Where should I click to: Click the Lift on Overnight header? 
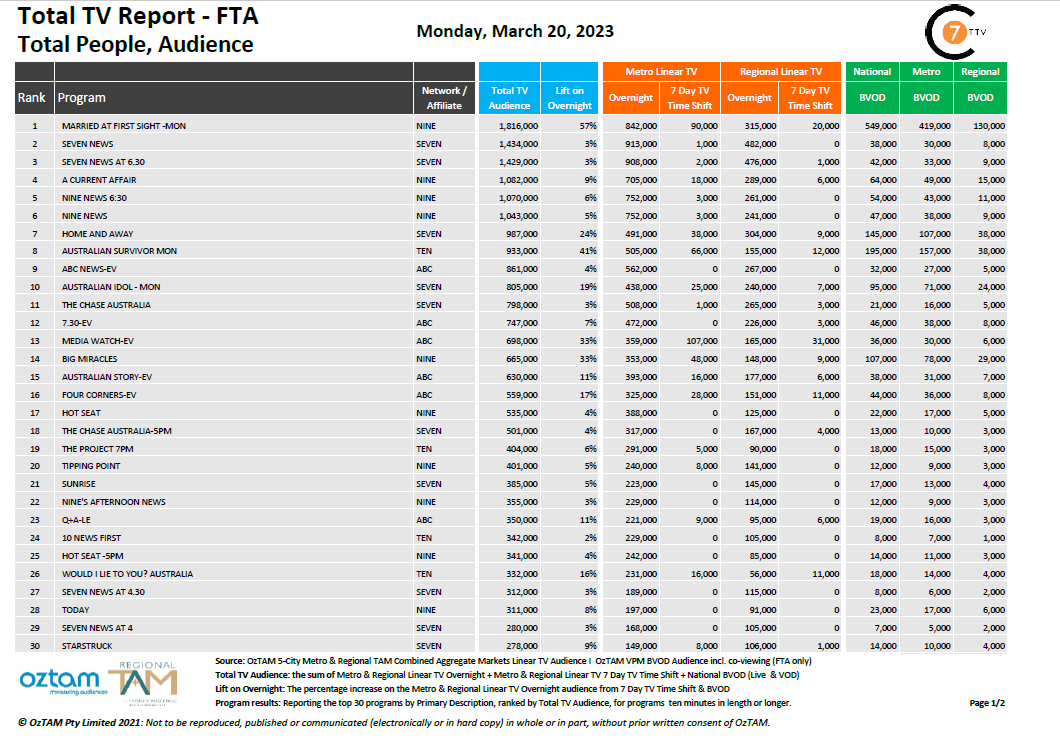571,97
